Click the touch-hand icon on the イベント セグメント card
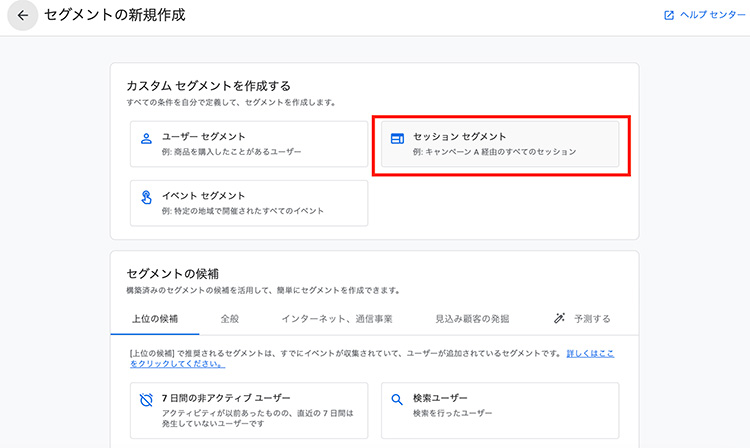The width and height of the screenshot is (750, 448). (146, 197)
